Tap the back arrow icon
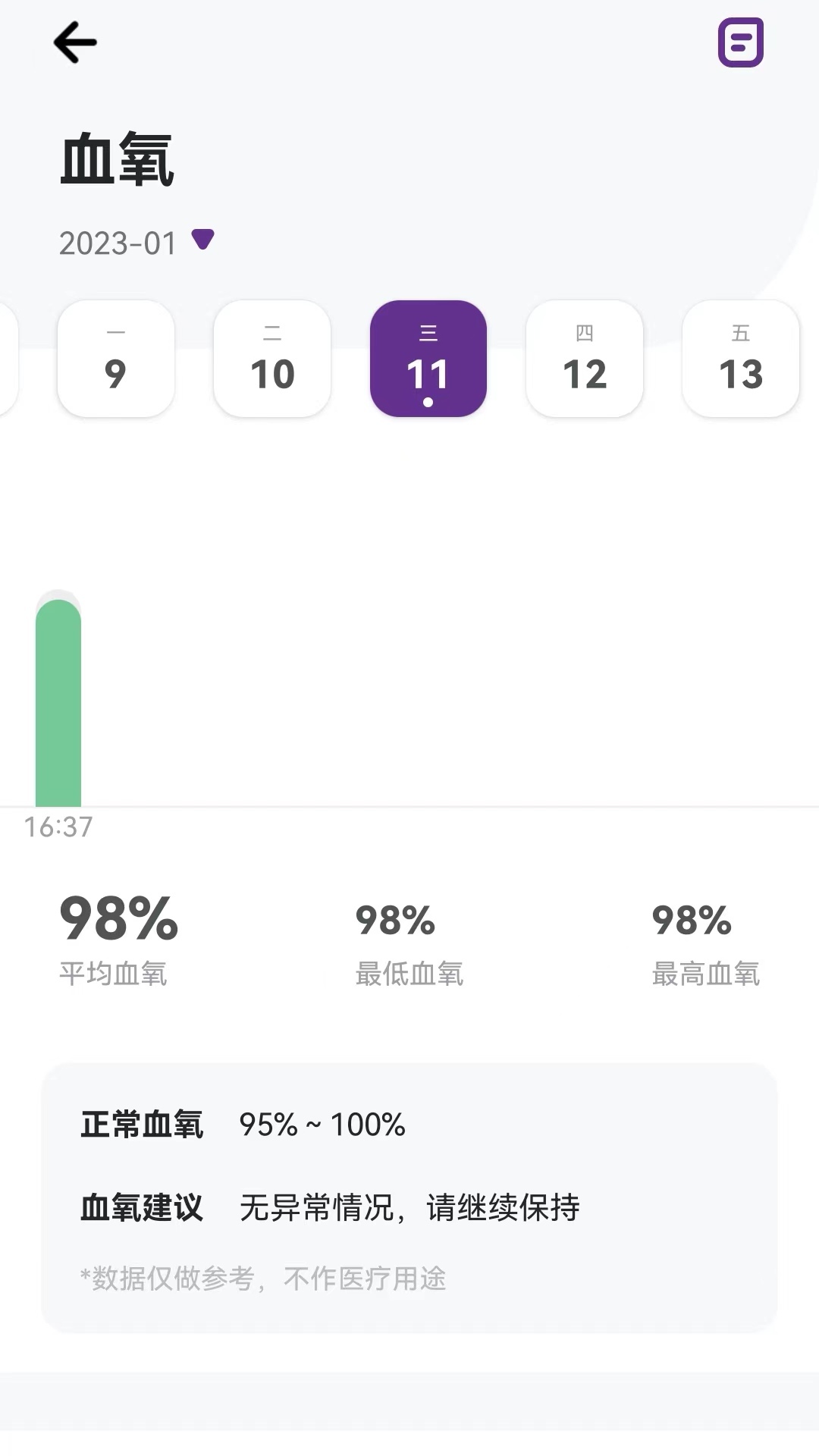819x1456 pixels. click(75, 42)
